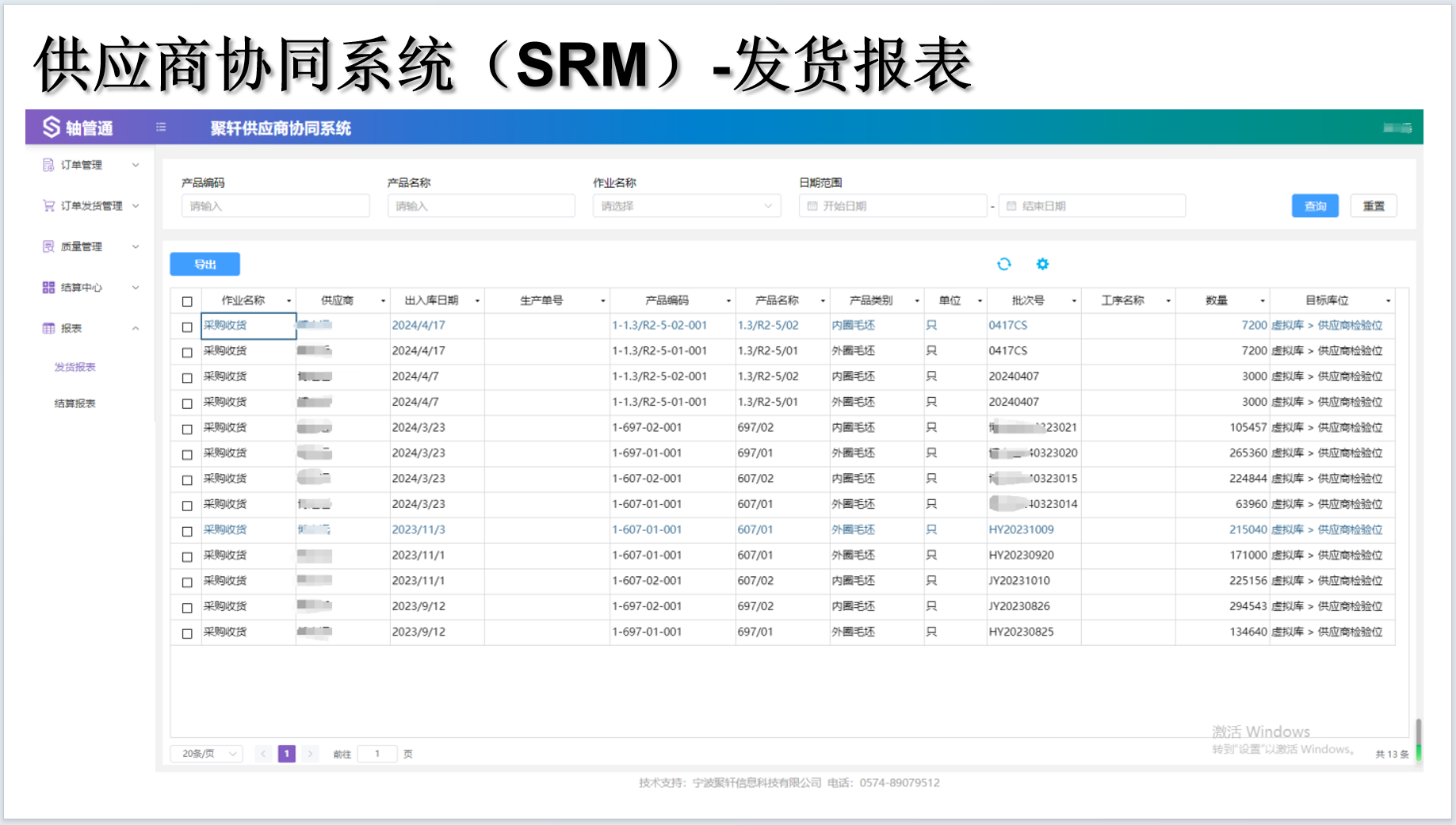Check row with 数量 105457
Screen dimensions: 1456x825
187,429
